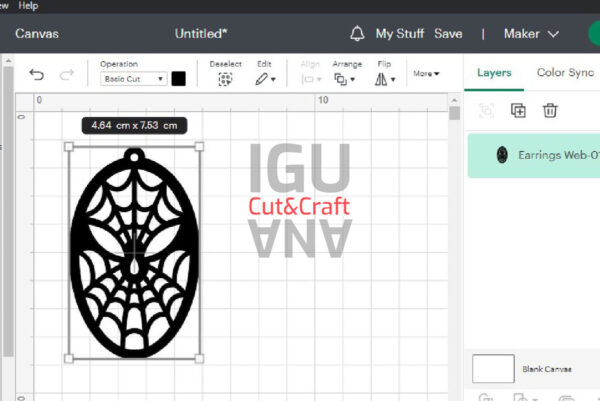The image size is (600, 401).
Task: Open My Stuff
Action: click(x=399, y=34)
